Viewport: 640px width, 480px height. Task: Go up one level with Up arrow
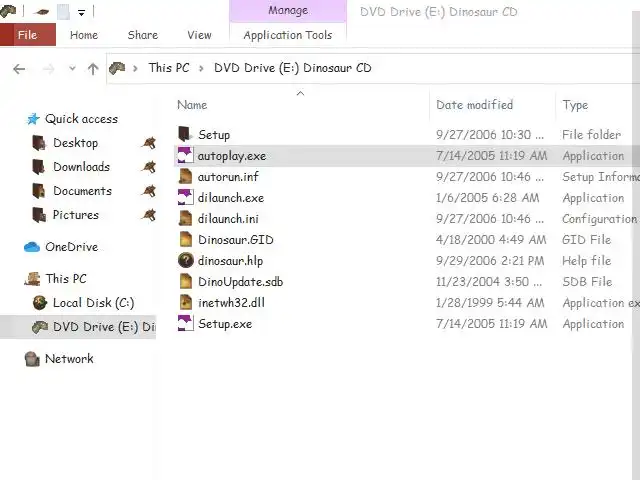tap(93, 69)
